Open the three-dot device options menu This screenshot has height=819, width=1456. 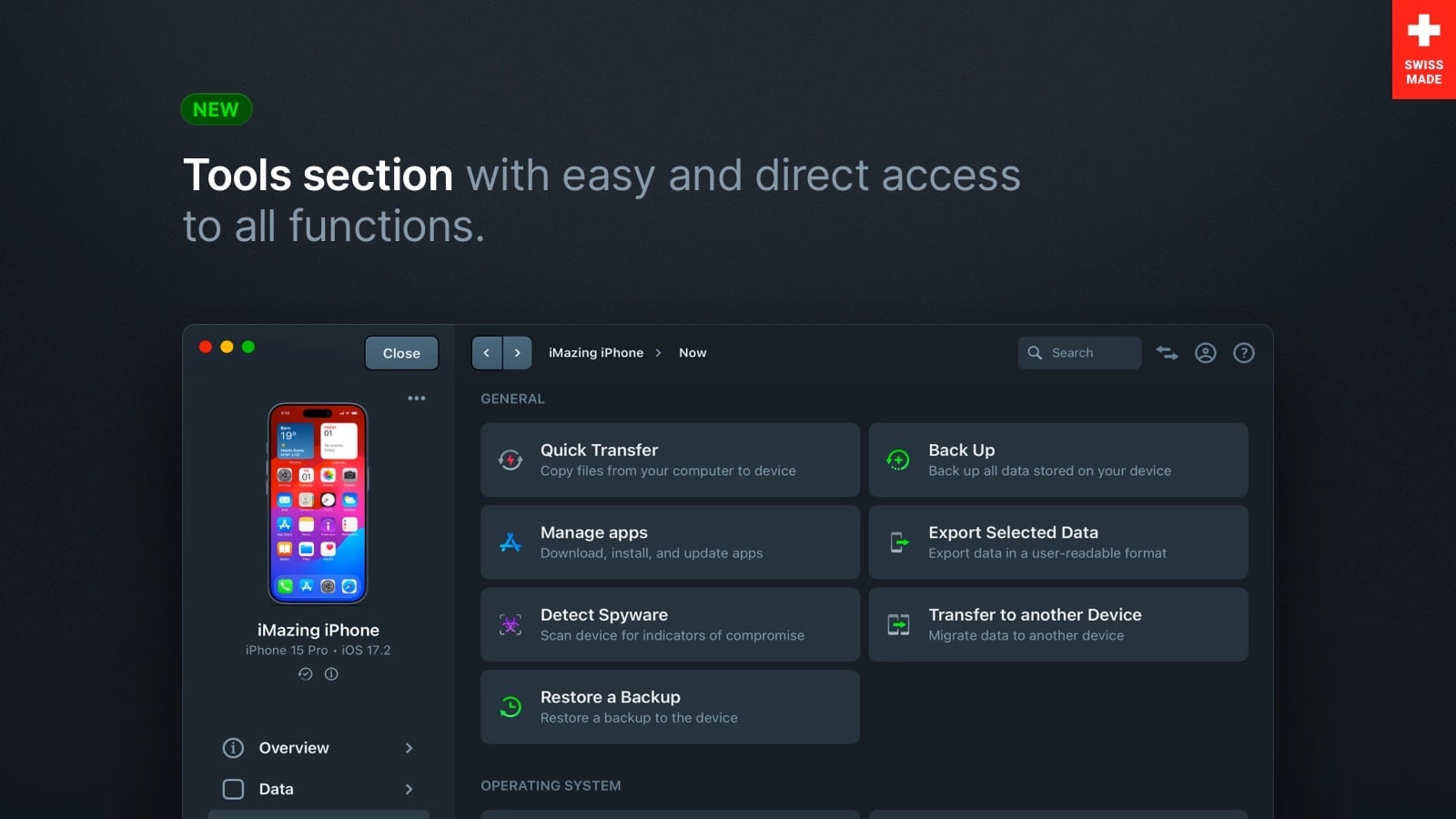[x=417, y=399]
